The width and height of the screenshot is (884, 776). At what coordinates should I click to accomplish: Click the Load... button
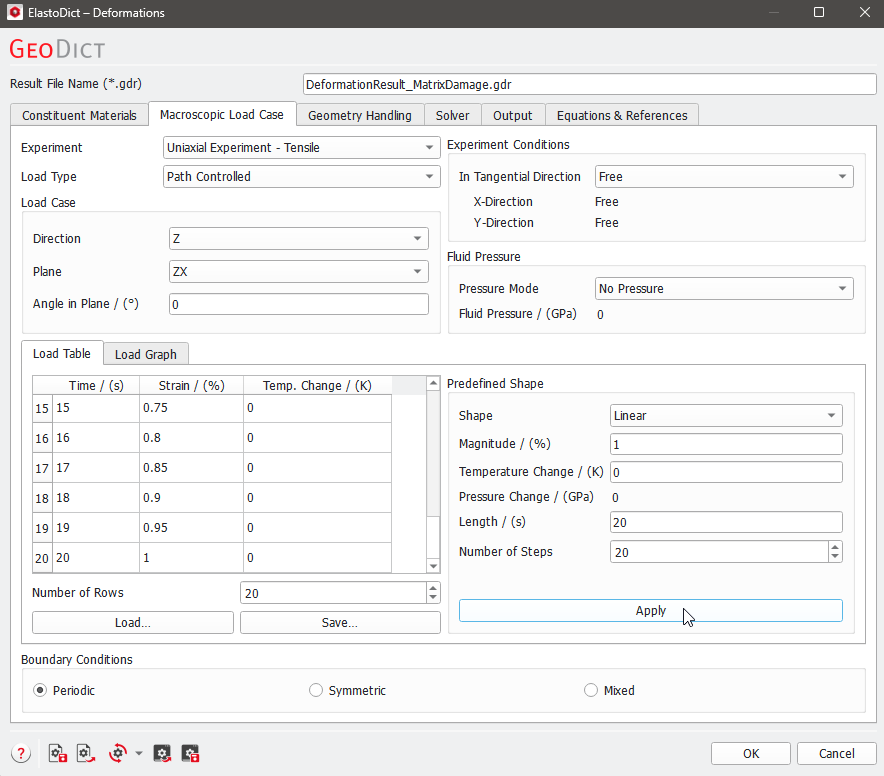tap(132, 623)
